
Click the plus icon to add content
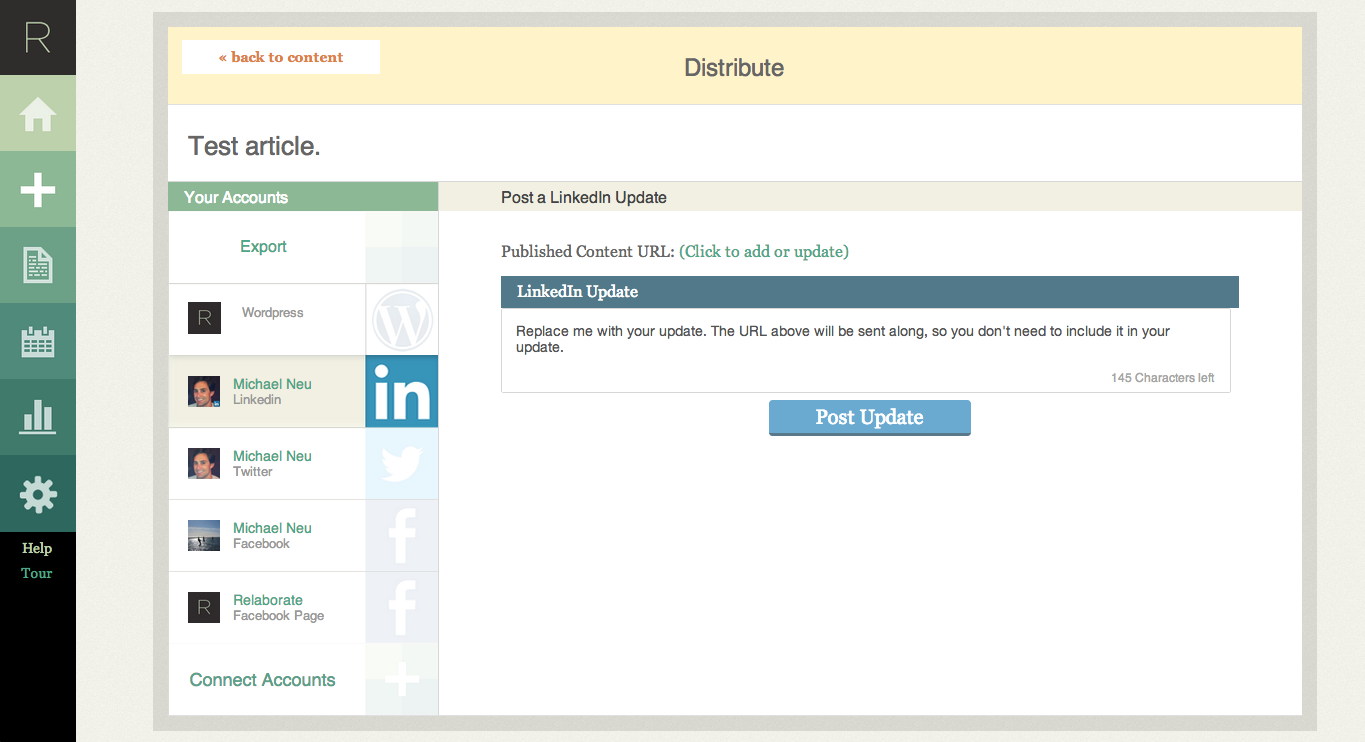point(38,189)
